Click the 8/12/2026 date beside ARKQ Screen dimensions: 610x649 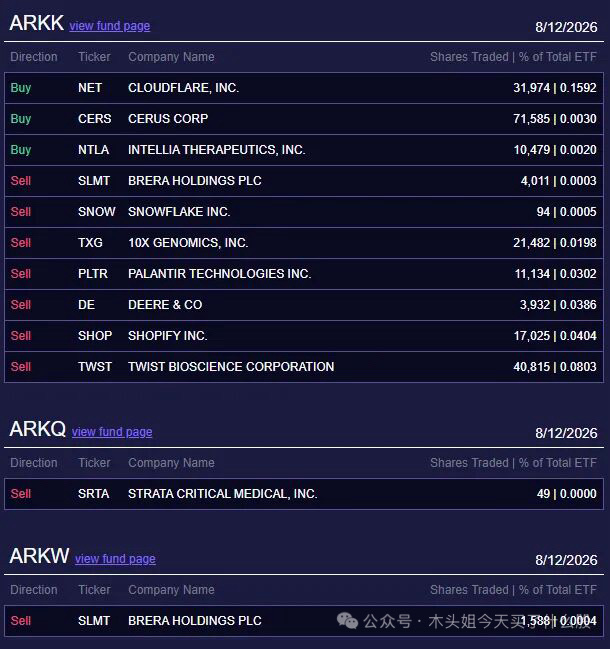566,433
